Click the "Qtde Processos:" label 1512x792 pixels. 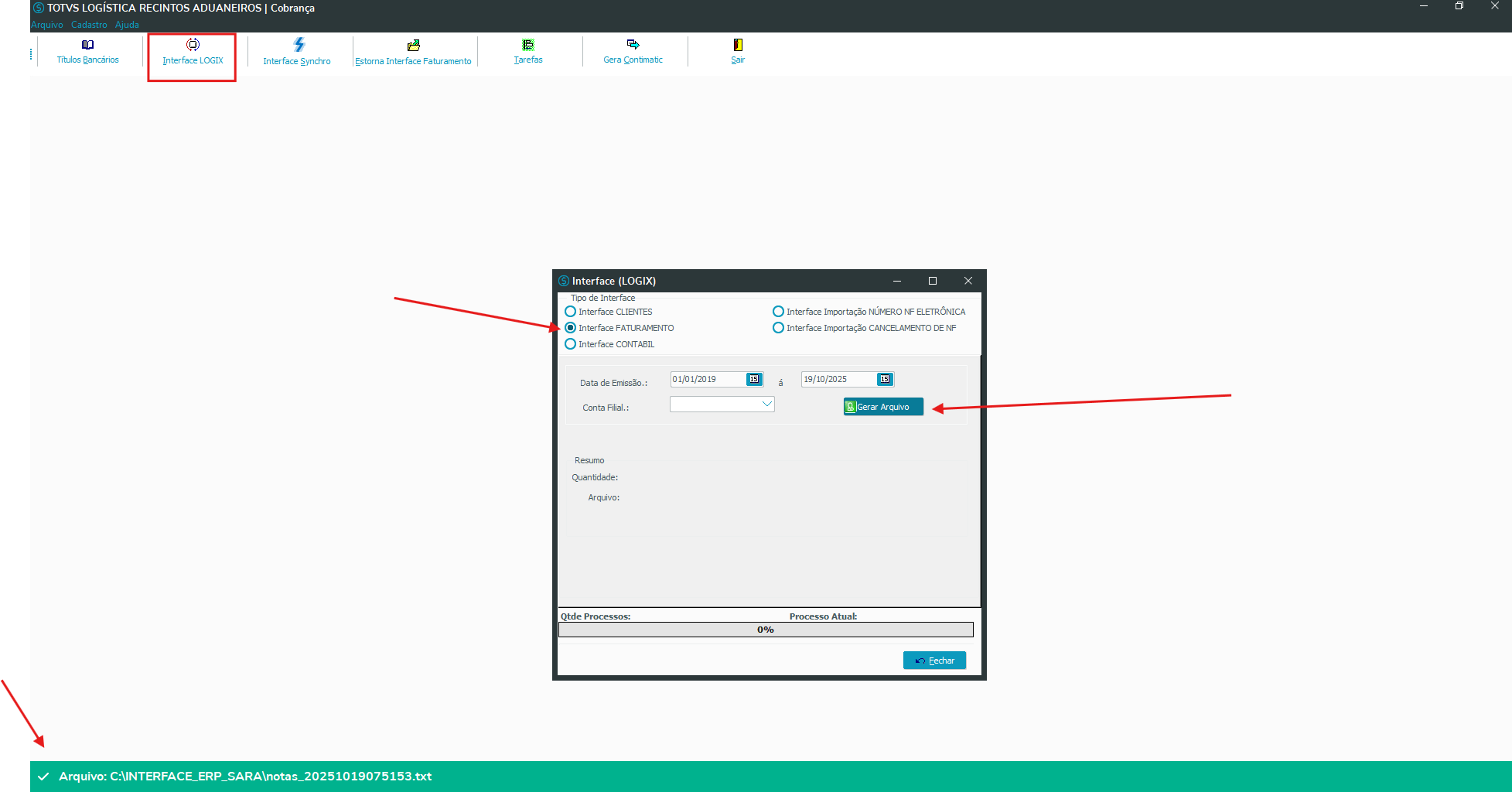(x=596, y=616)
